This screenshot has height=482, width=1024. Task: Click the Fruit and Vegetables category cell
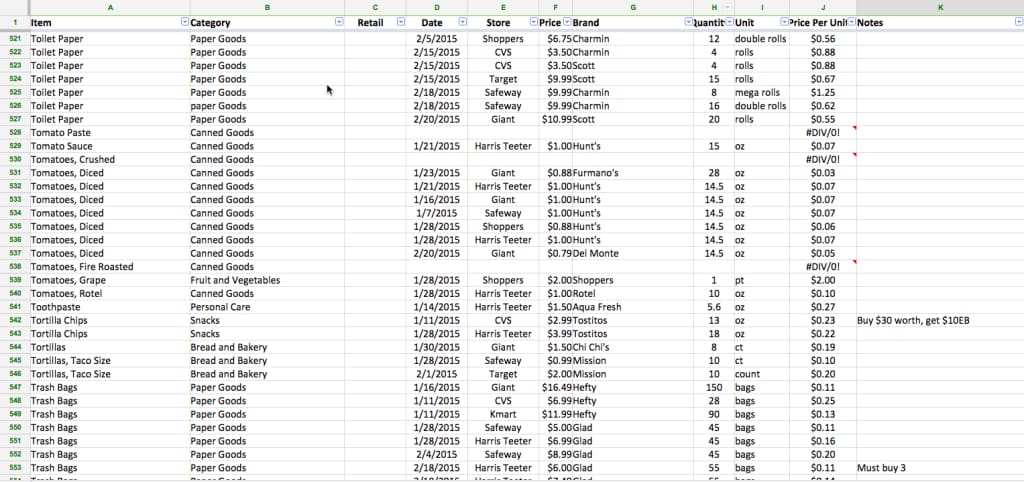point(267,280)
